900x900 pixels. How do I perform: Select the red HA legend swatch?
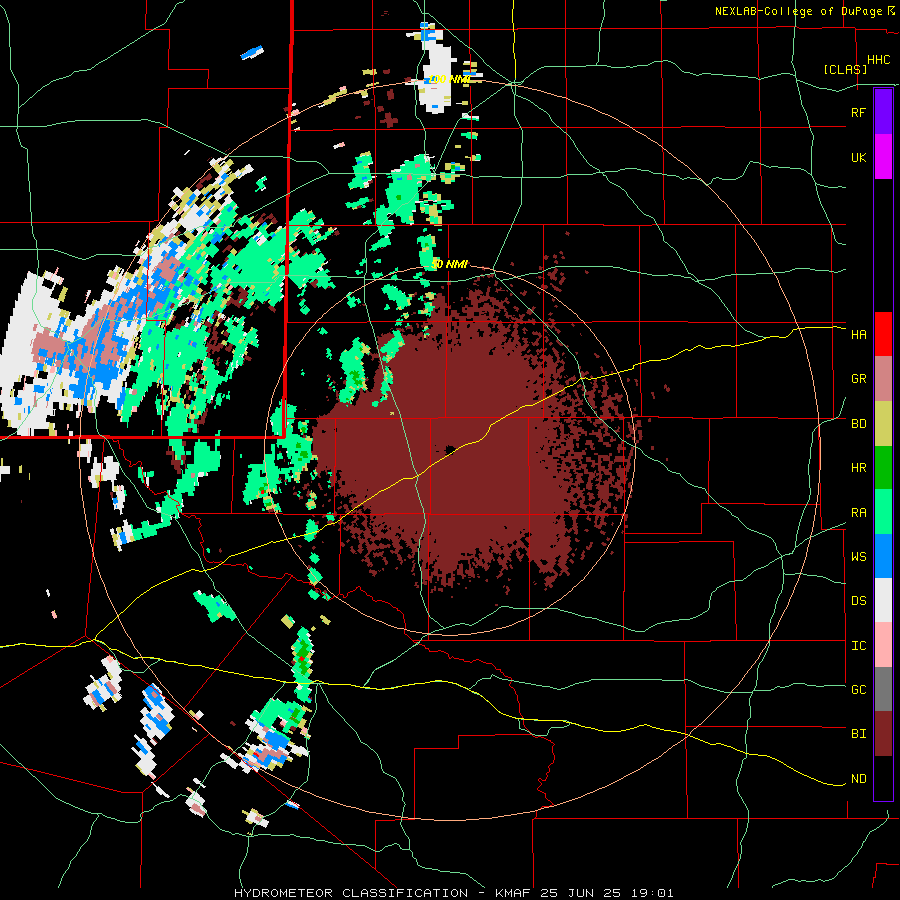[883, 334]
